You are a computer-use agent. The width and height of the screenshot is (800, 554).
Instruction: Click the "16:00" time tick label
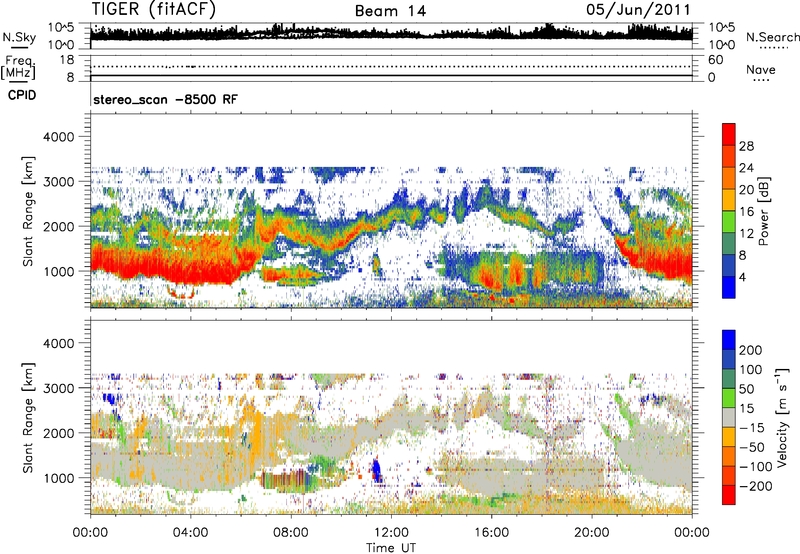[x=491, y=533]
